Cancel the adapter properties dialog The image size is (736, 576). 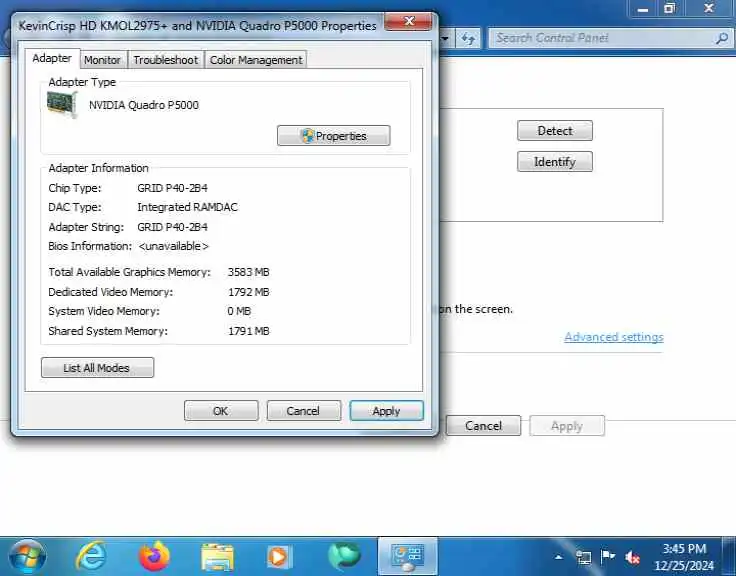click(x=303, y=411)
